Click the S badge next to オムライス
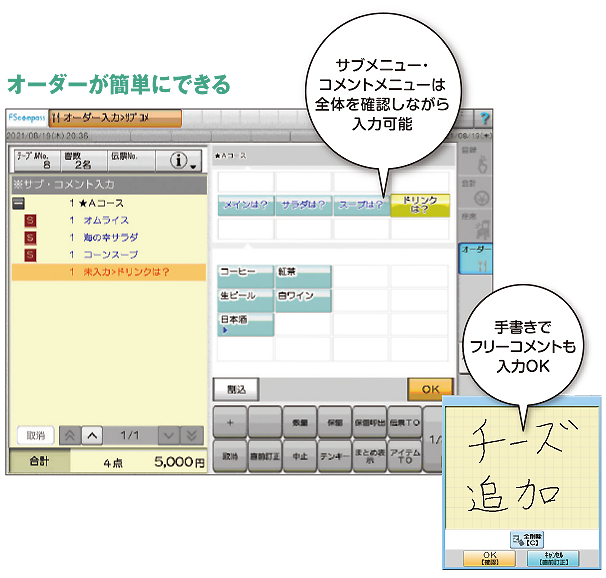The image size is (606, 578). tap(30, 220)
